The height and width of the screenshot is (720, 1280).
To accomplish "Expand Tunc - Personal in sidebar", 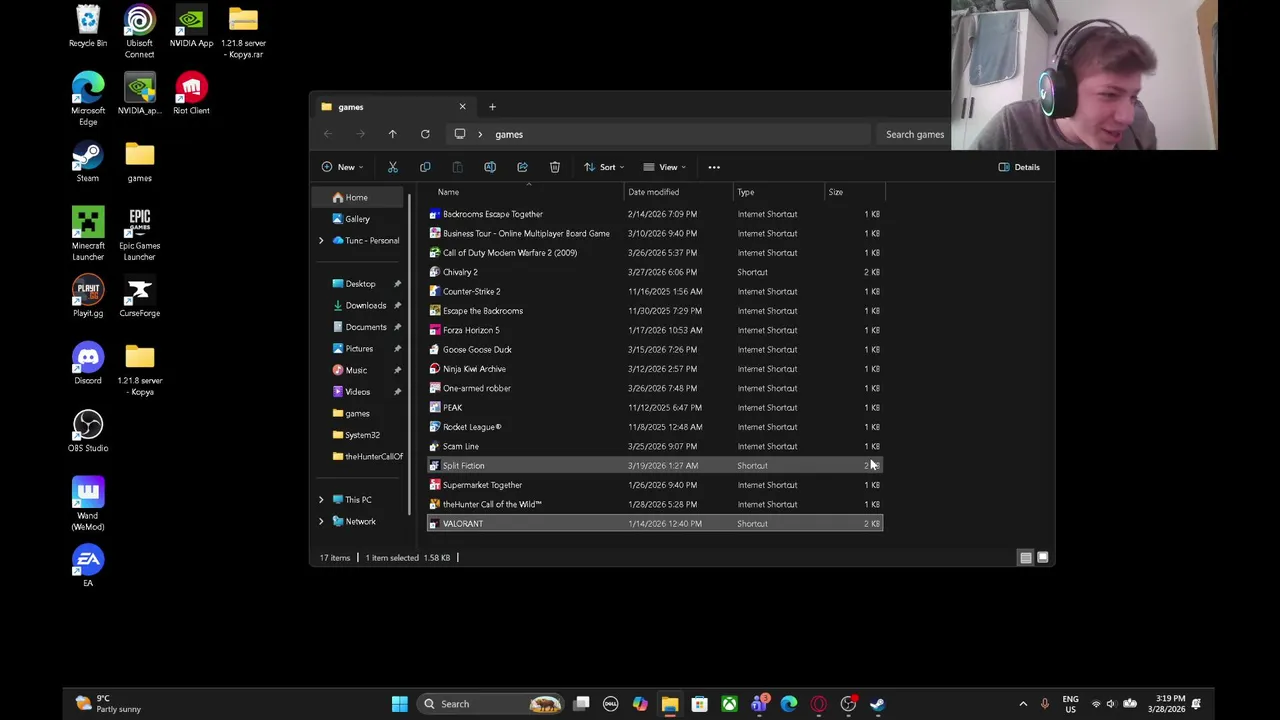I will (321, 241).
